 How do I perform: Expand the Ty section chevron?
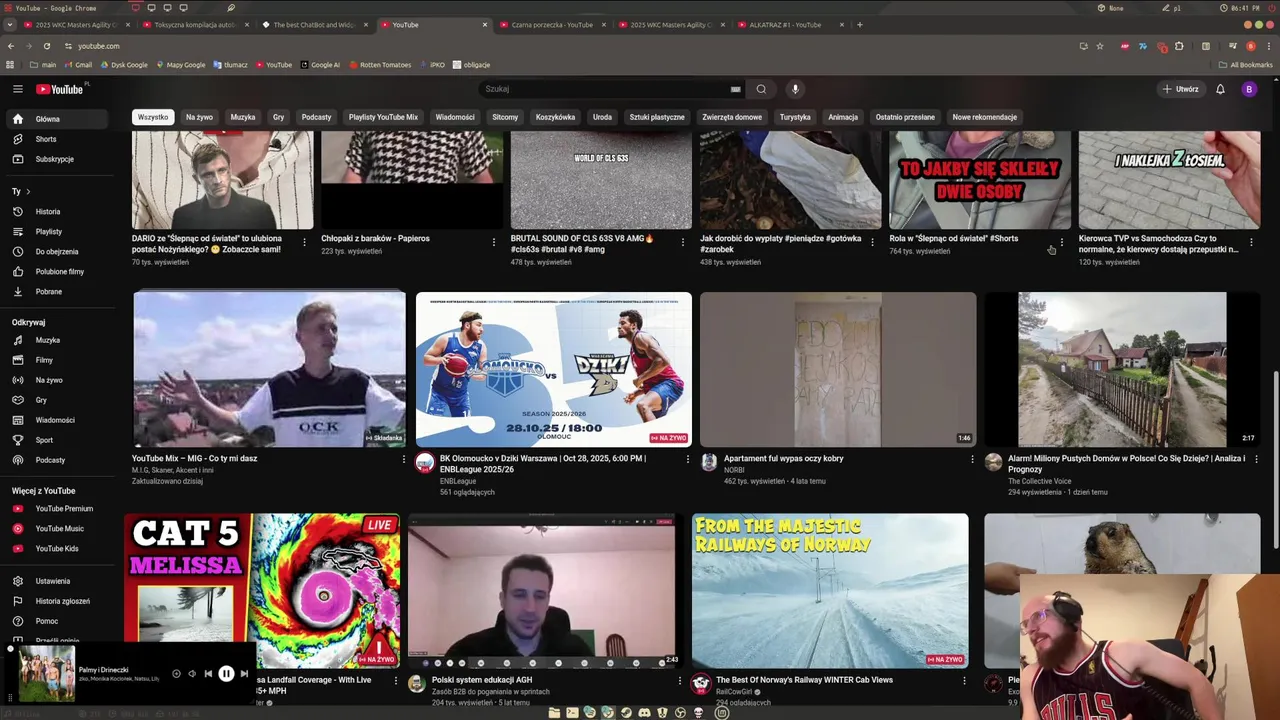pos(28,191)
